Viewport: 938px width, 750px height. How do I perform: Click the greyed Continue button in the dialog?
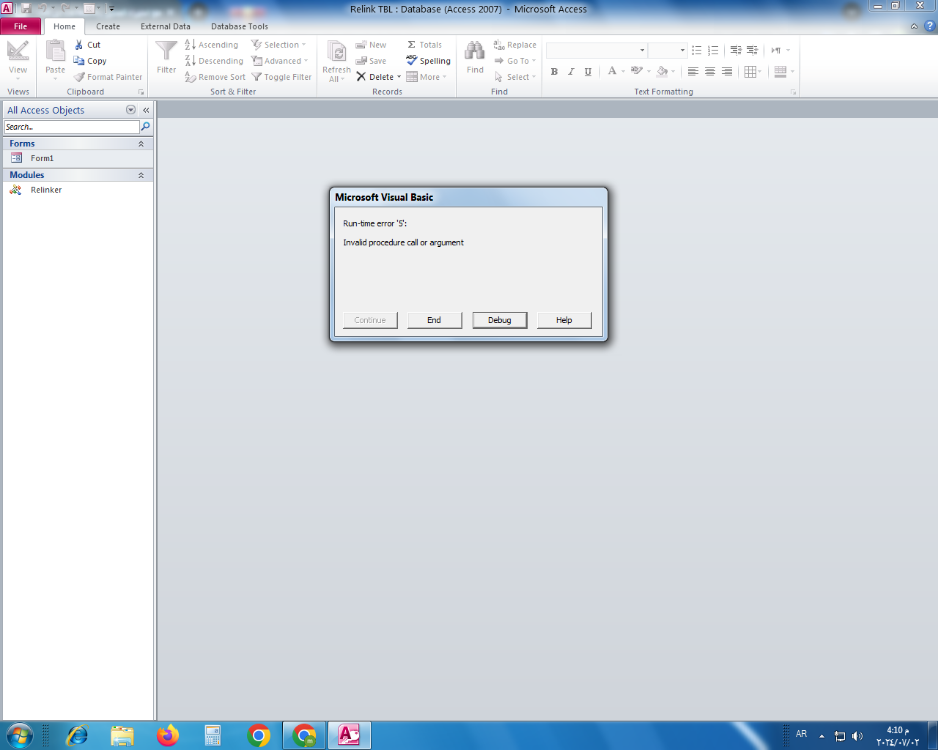point(370,320)
